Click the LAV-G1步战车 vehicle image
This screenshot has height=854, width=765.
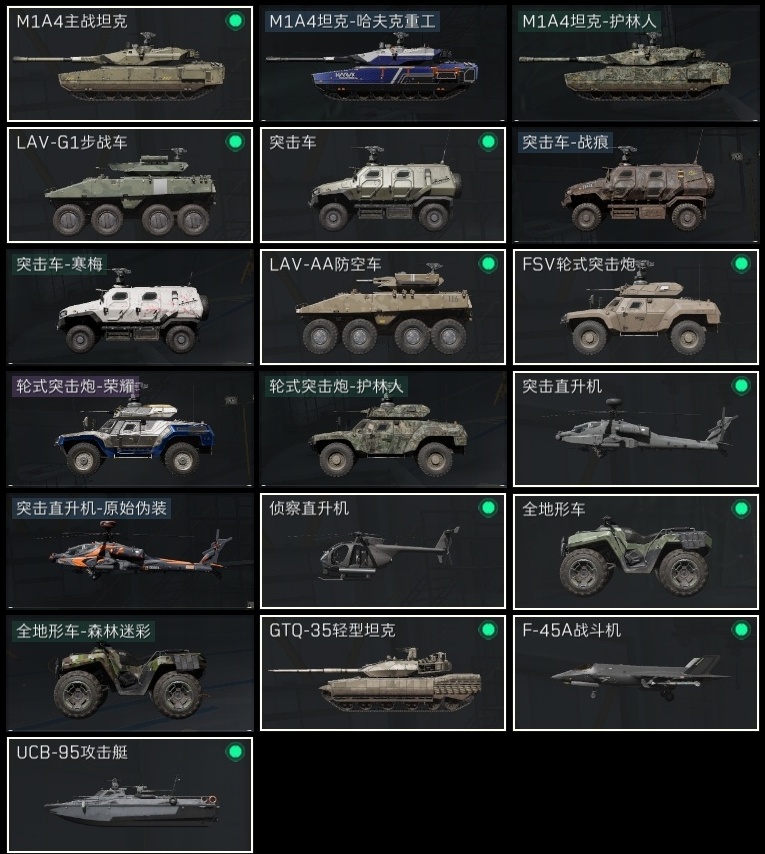coord(131,195)
